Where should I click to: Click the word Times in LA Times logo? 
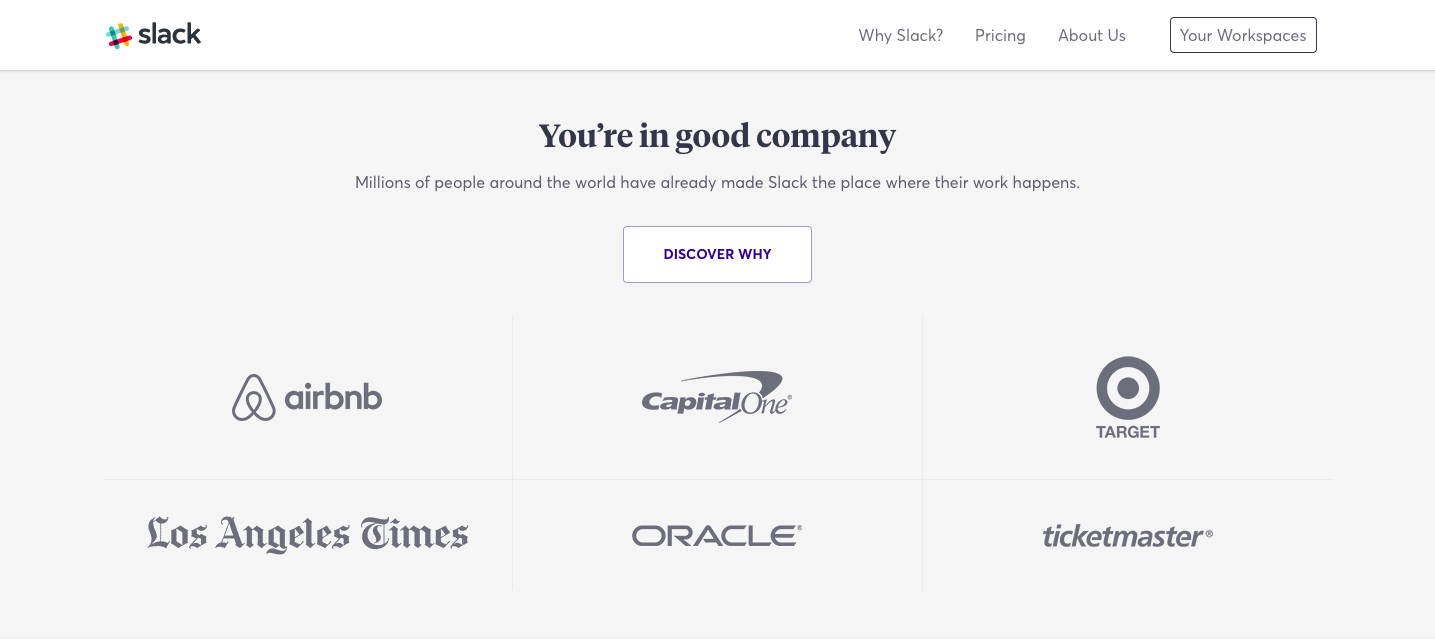(414, 534)
